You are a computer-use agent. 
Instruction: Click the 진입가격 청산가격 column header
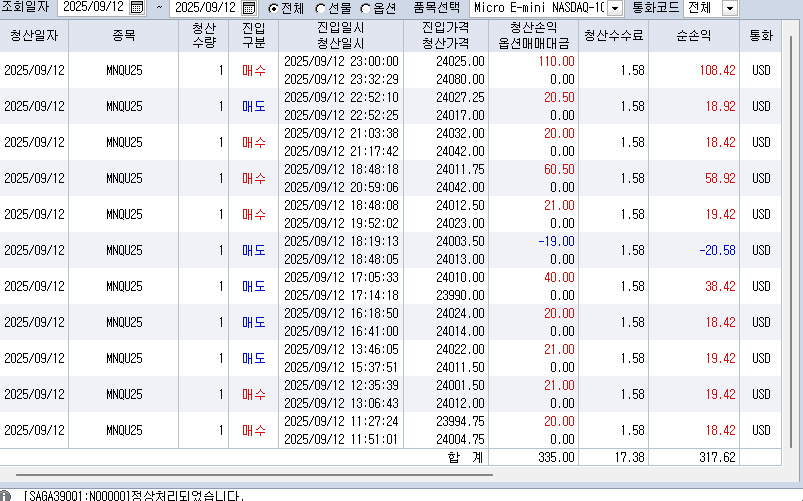click(x=446, y=36)
